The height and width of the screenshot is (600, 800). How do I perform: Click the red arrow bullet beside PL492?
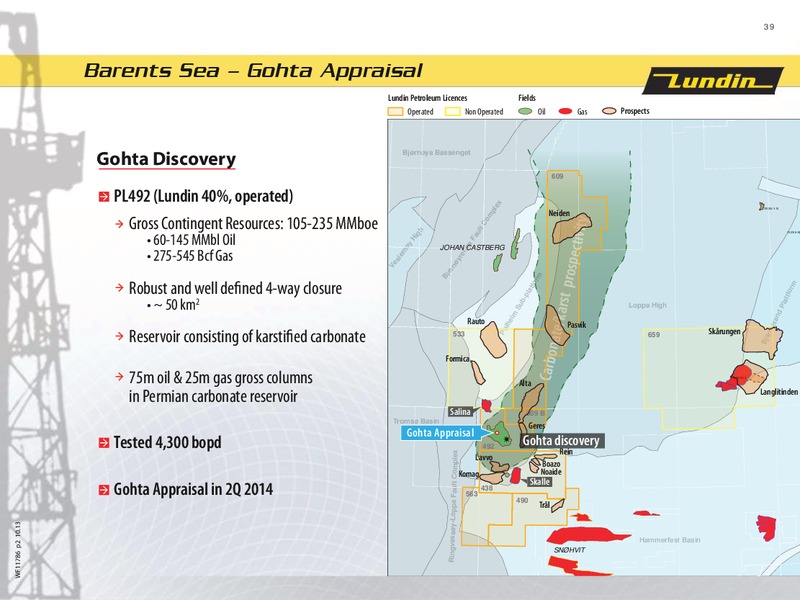pos(104,196)
